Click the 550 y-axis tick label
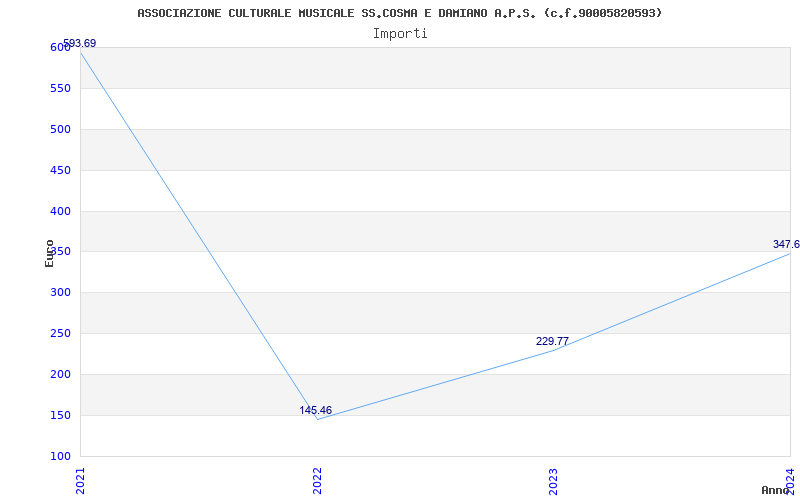The height and width of the screenshot is (500, 800). click(x=60, y=88)
